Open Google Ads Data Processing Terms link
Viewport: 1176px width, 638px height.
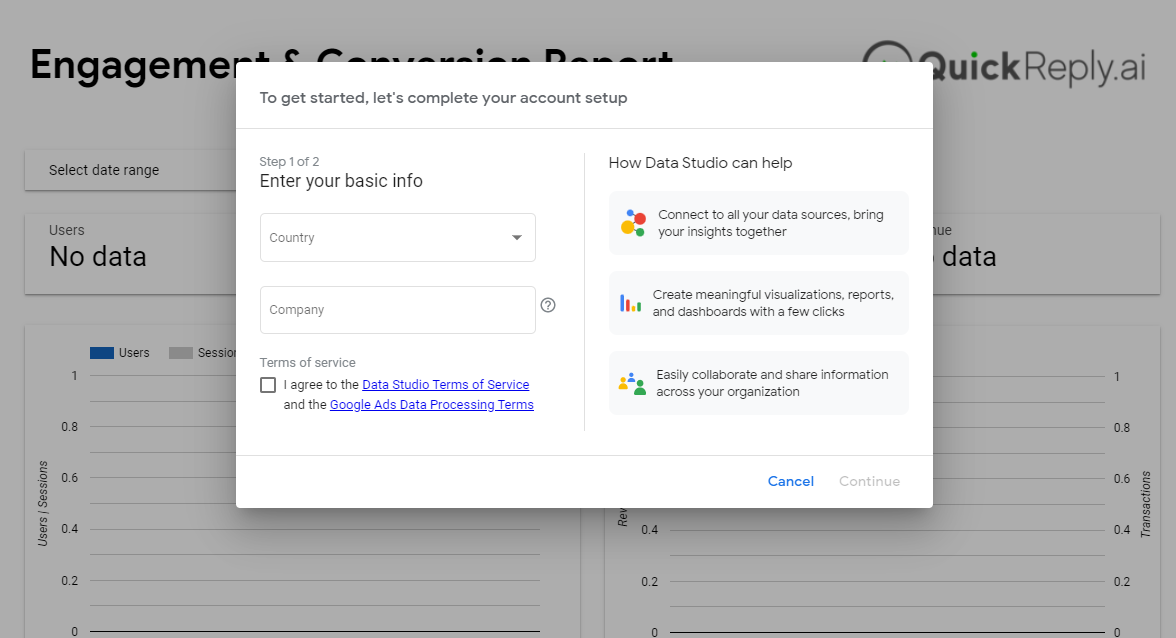click(x=432, y=405)
